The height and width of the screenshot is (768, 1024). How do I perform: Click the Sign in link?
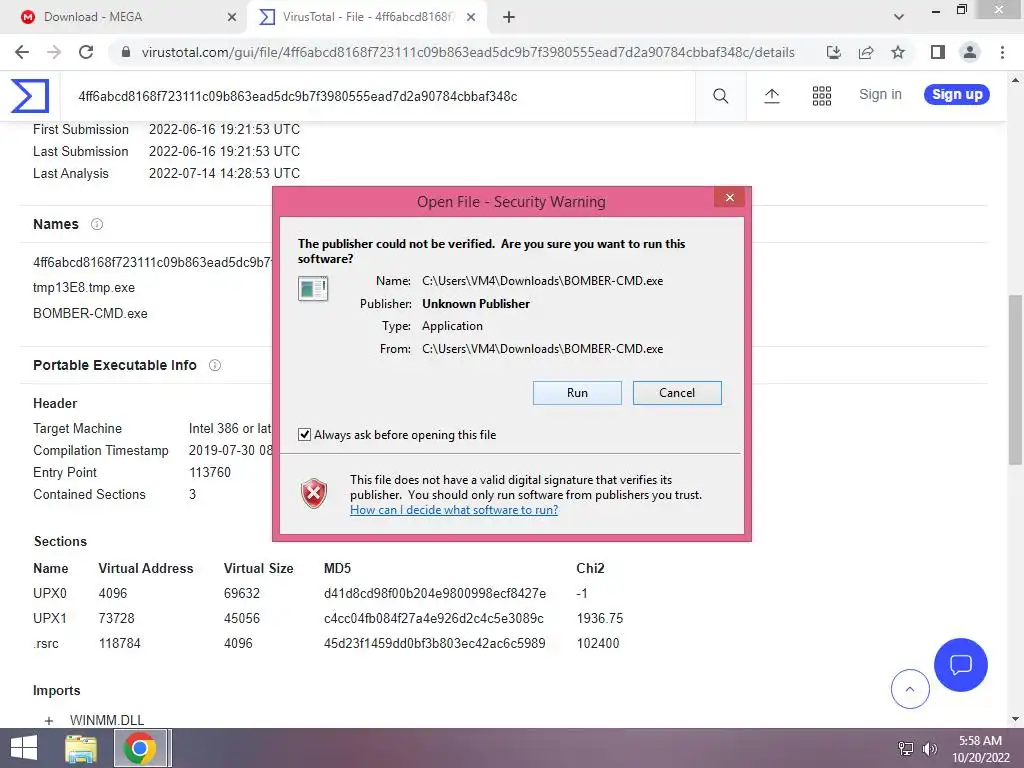[x=880, y=95]
